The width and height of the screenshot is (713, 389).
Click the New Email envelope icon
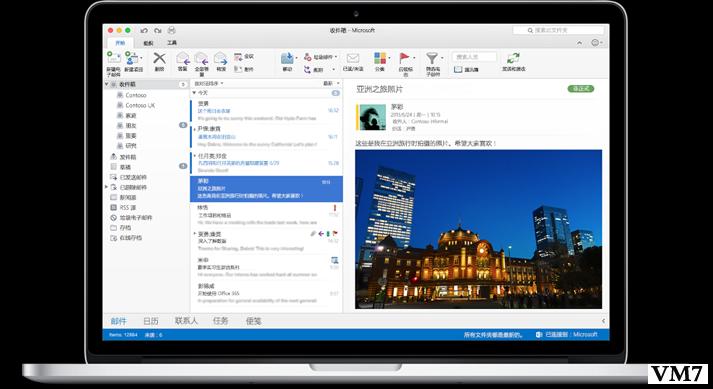tap(114, 57)
